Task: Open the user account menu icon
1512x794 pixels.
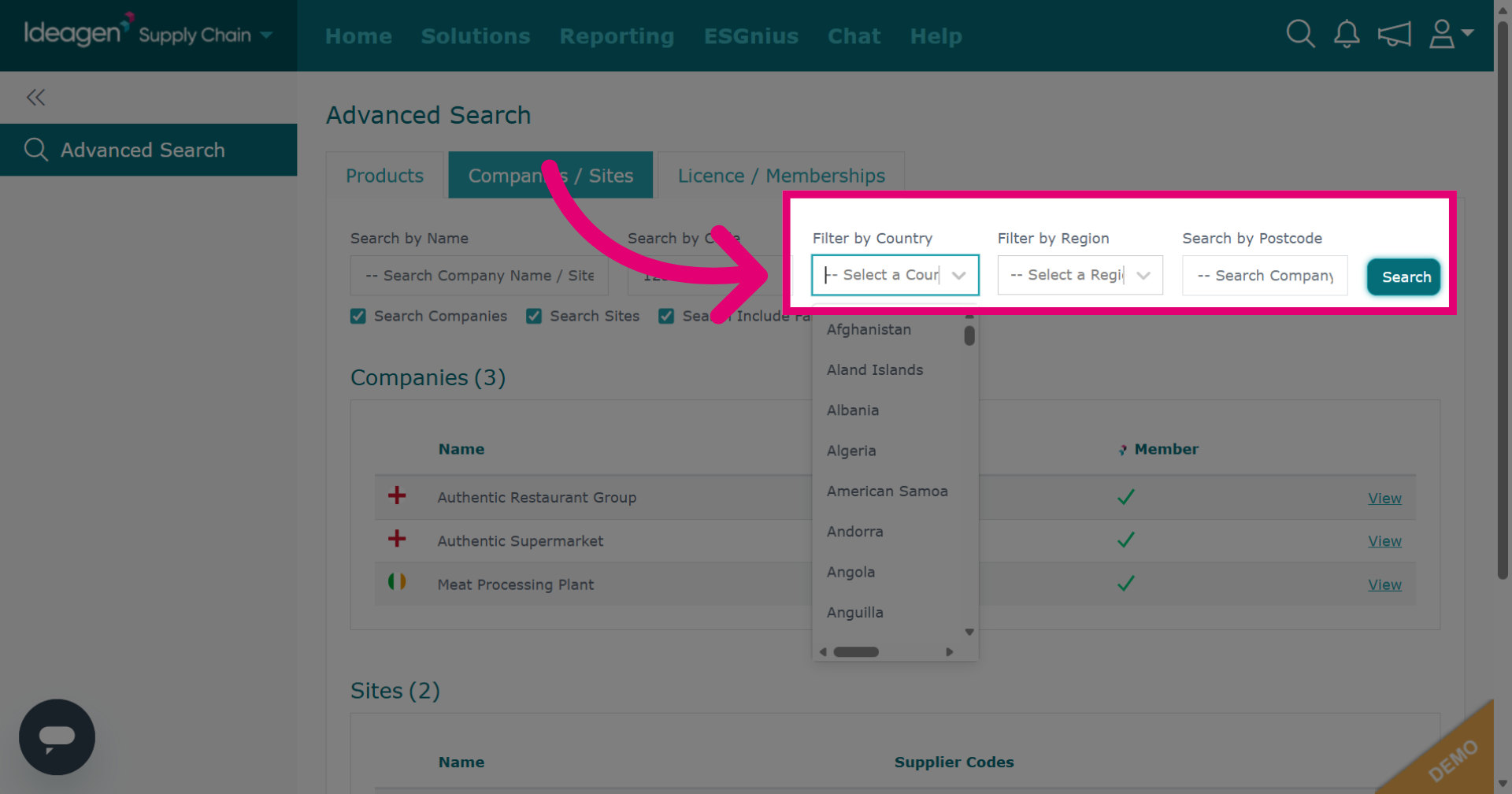Action: click(x=1451, y=34)
